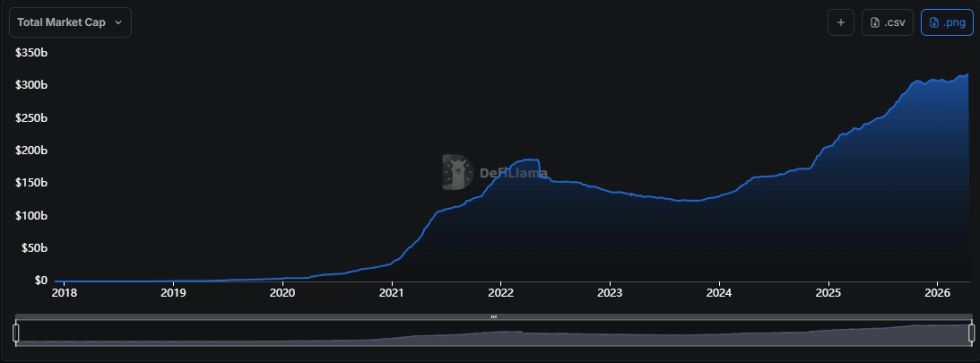The height and width of the screenshot is (363, 980).
Task: Click the $250b y-axis label
Action: click(x=31, y=118)
